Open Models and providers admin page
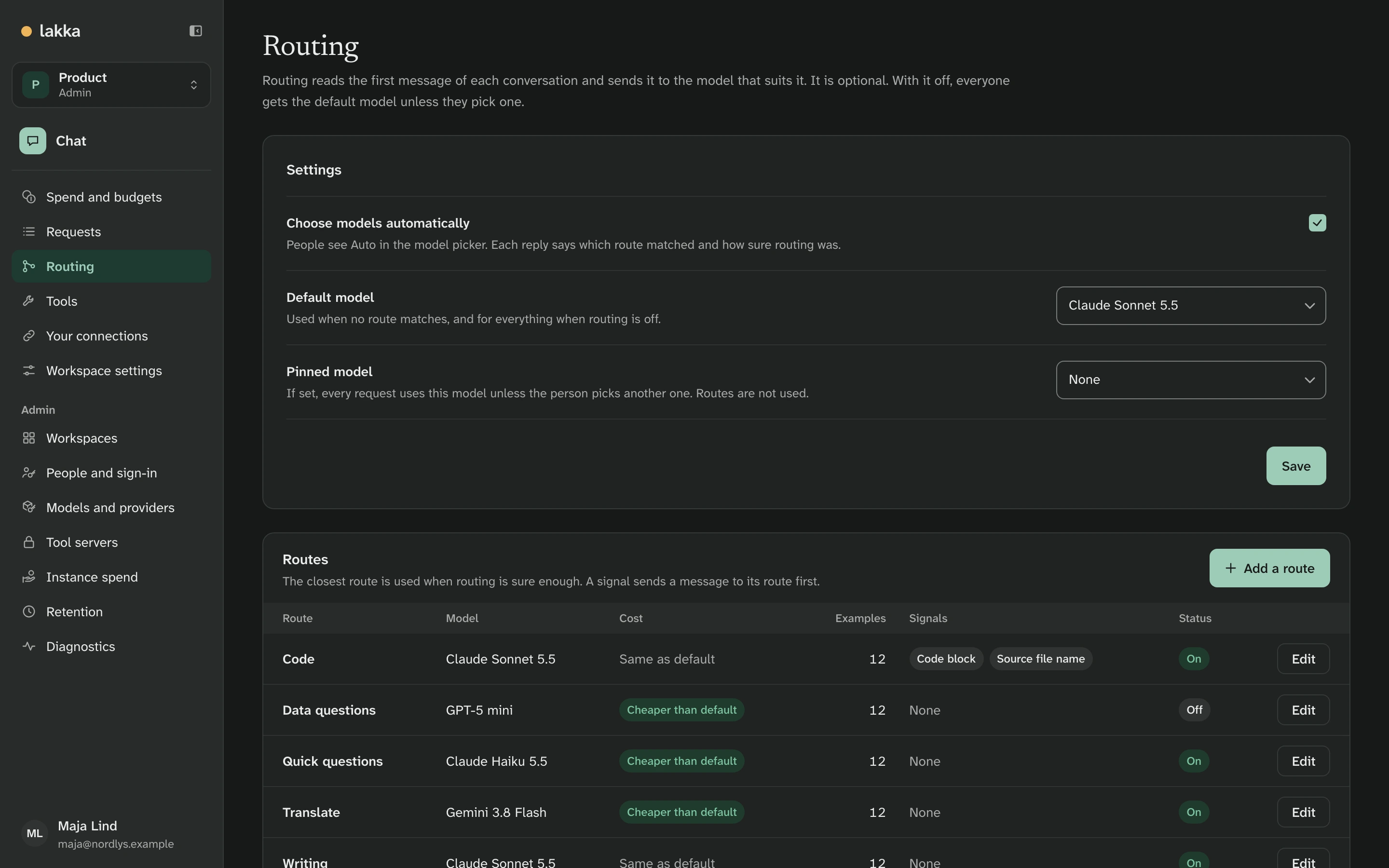The height and width of the screenshot is (868, 1389). 111,507
